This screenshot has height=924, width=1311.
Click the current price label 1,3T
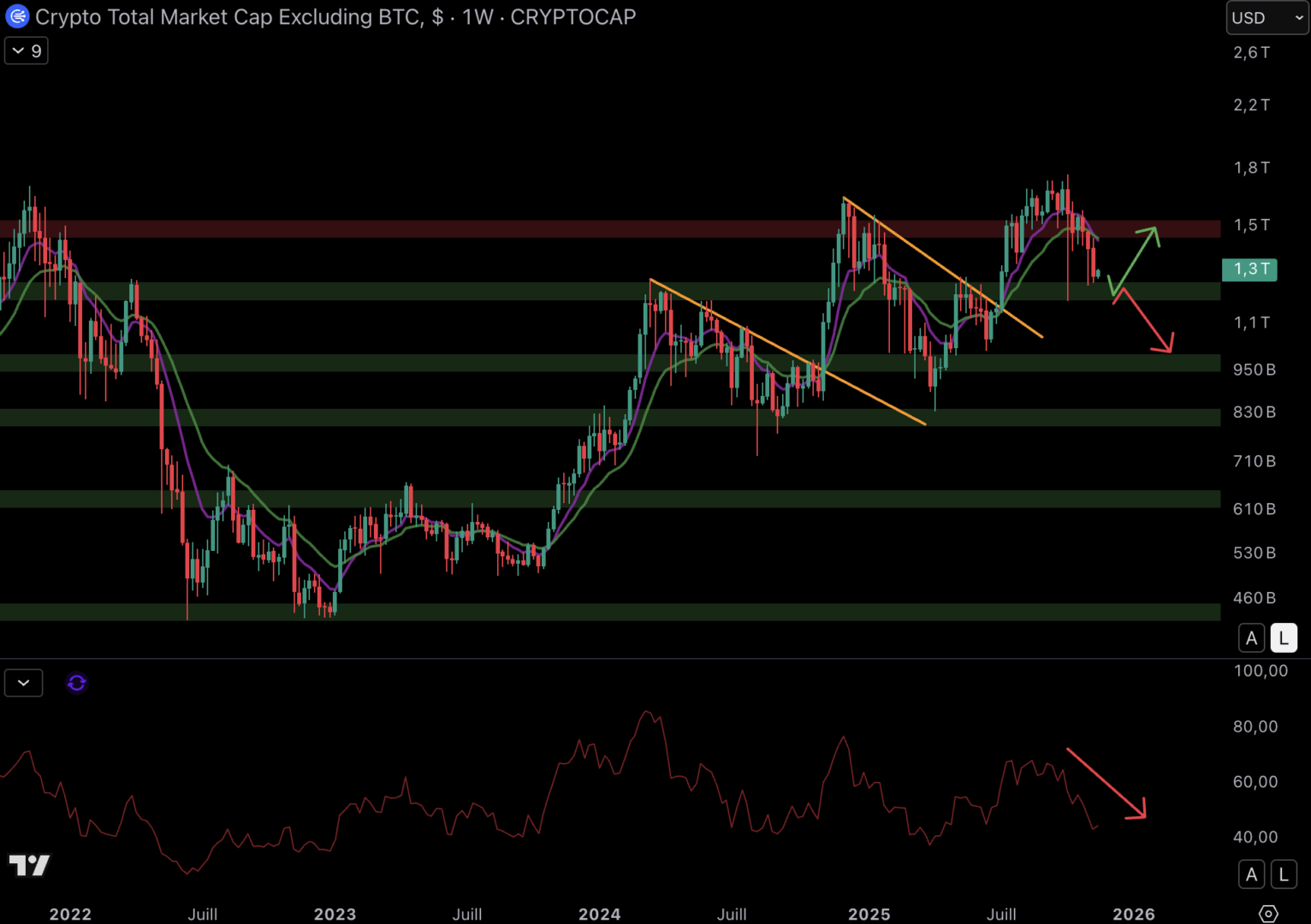click(x=1250, y=269)
